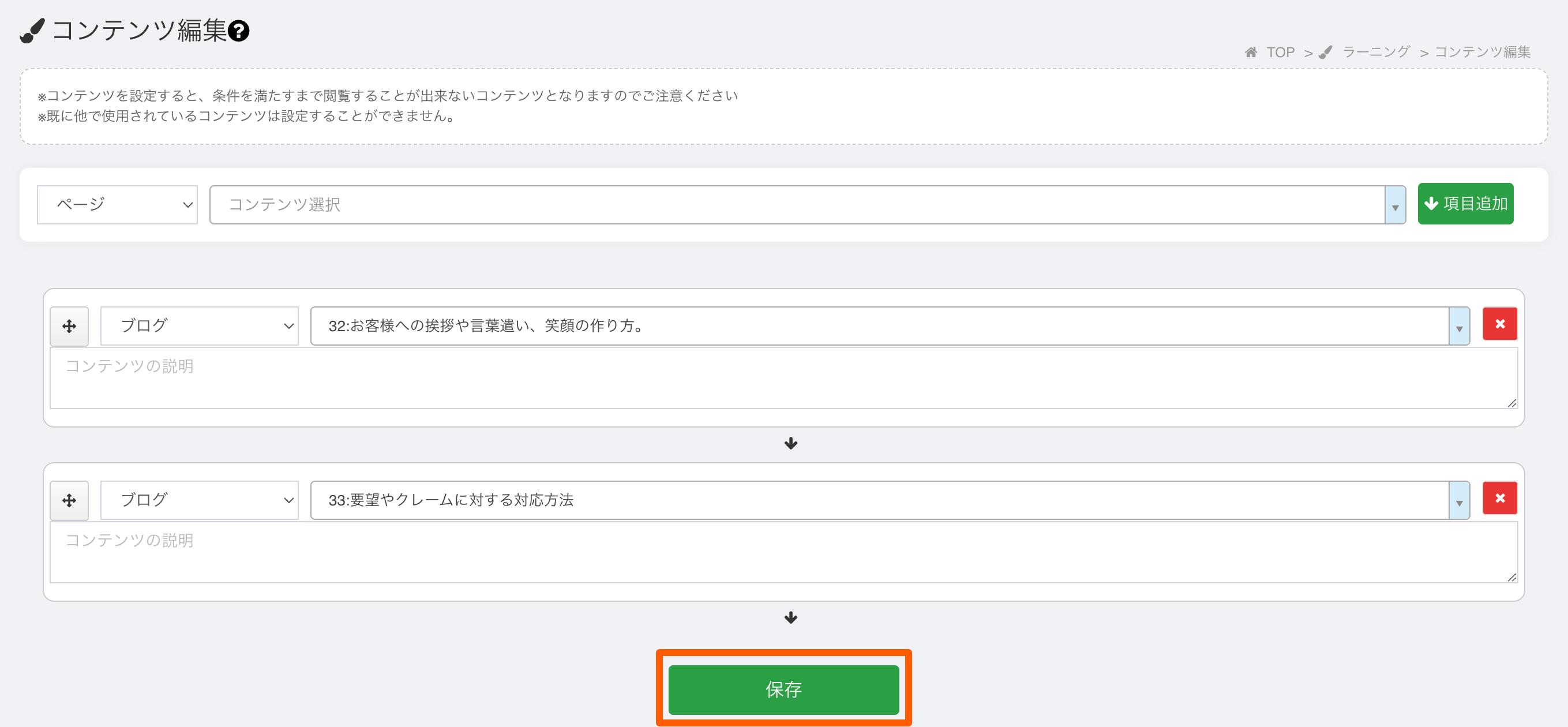Click the arrow of the コンテンツ選択 combo box
Image resolution: width=1568 pixels, height=727 pixels.
[1395, 205]
